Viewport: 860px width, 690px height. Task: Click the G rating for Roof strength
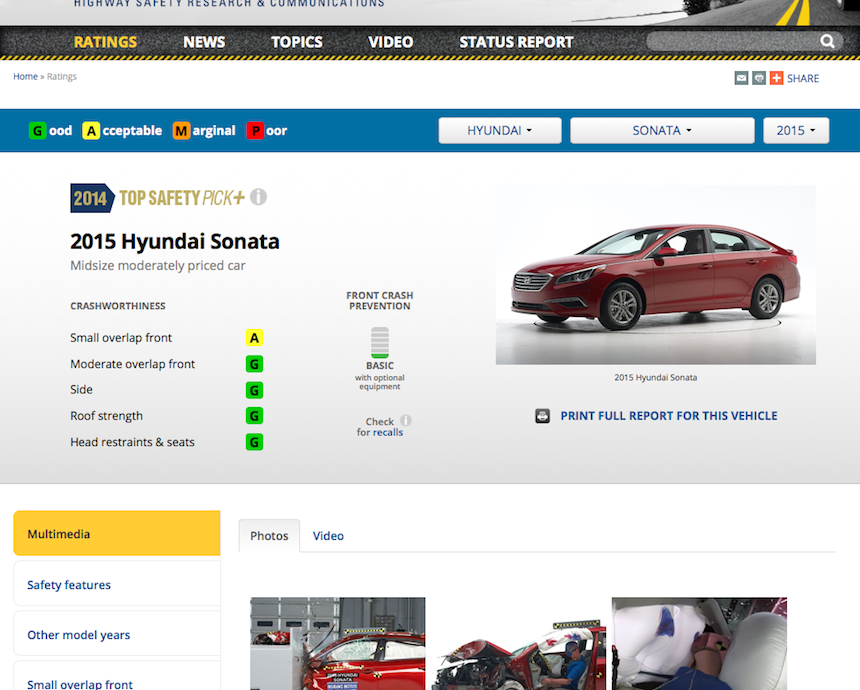[x=254, y=416]
